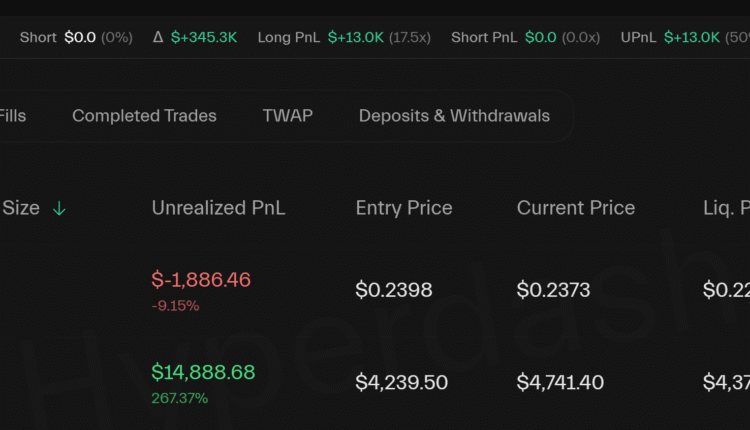Select the $-1,886.46 unrealized loss value

[x=201, y=280]
